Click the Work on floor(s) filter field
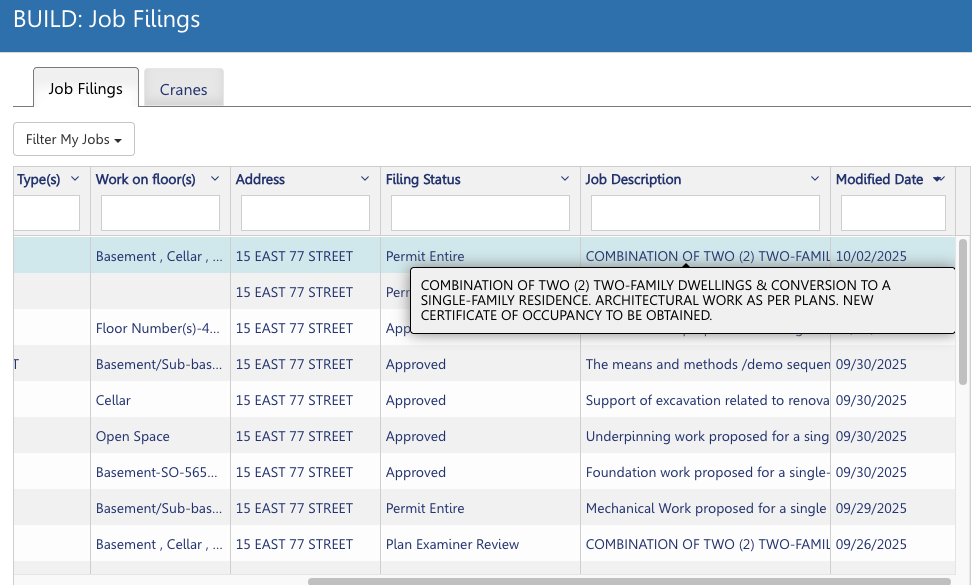The image size is (972, 585). tap(160, 213)
